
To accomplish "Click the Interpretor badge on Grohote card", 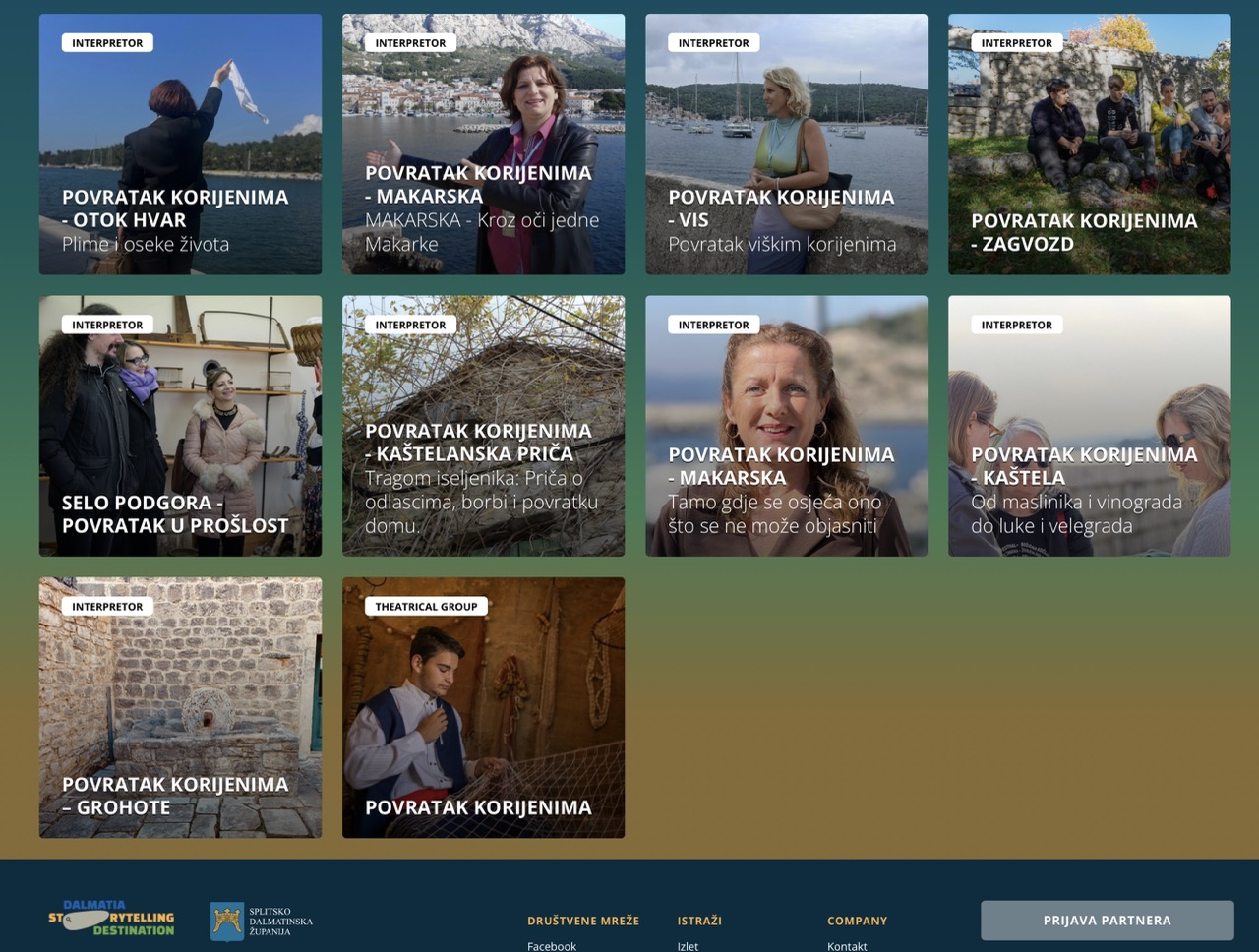I will pos(107,607).
